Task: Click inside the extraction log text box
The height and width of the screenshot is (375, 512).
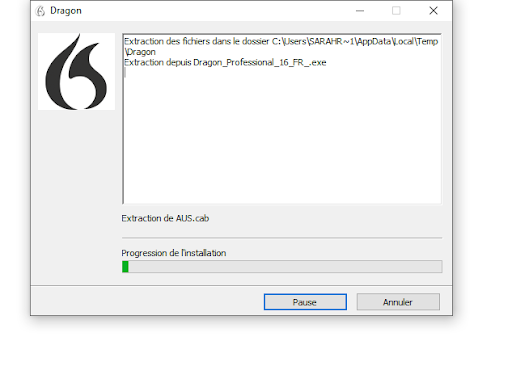Action: tap(282, 119)
